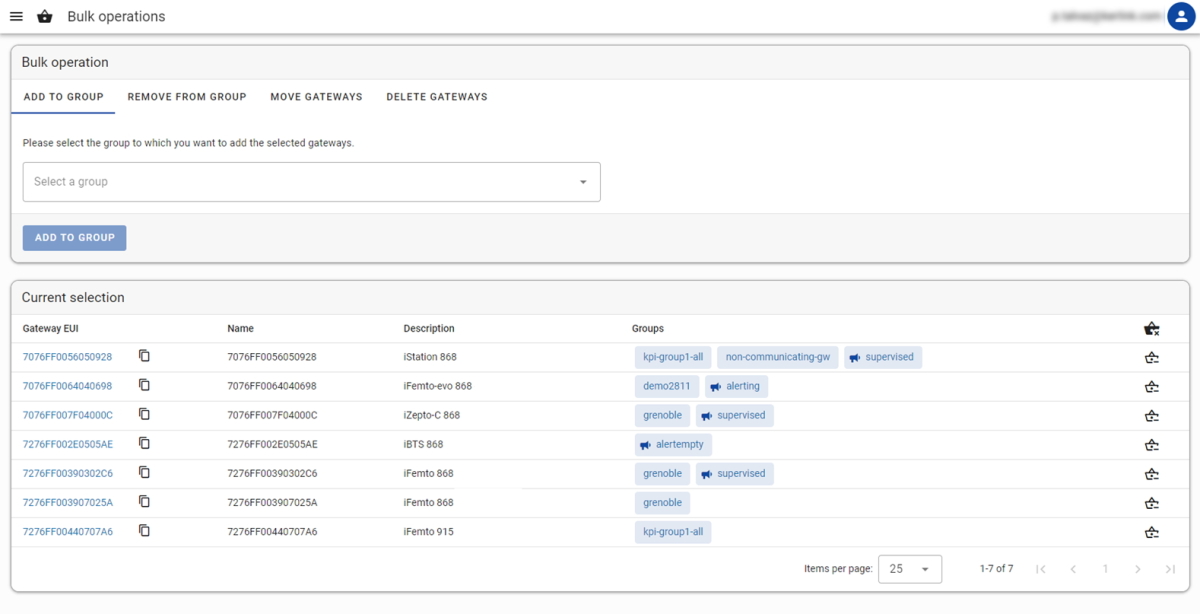
Task: Open the Move Gateways tab
Action: coord(316,97)
